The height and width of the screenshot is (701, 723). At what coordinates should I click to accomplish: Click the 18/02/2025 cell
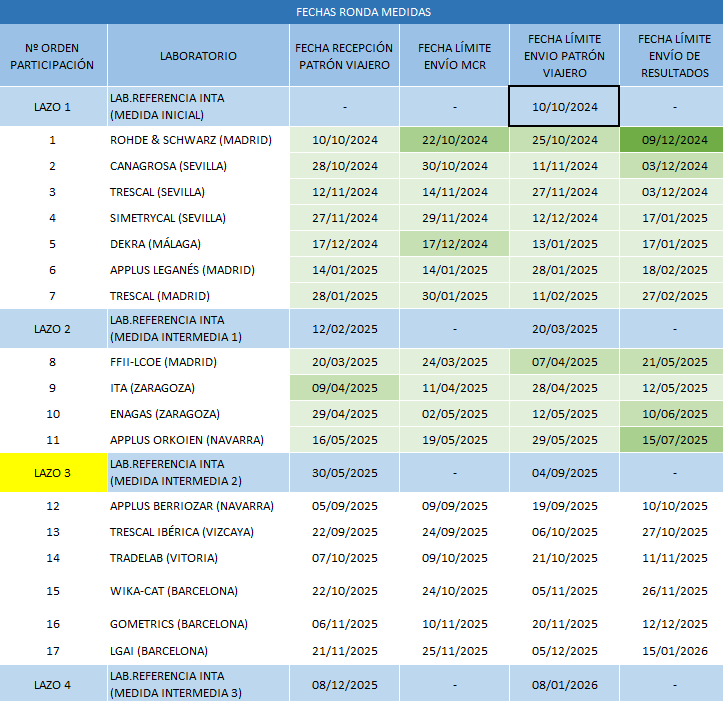coord(672,270)
